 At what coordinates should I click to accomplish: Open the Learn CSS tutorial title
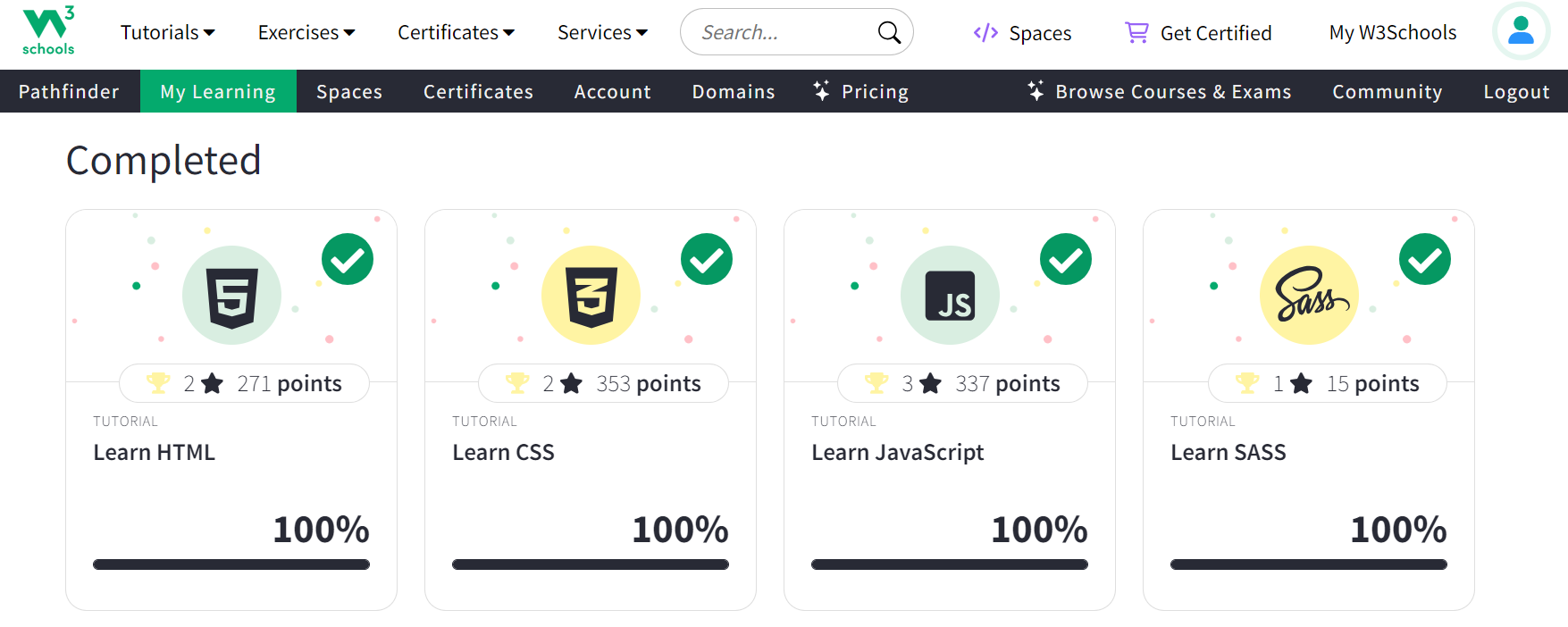503,452
